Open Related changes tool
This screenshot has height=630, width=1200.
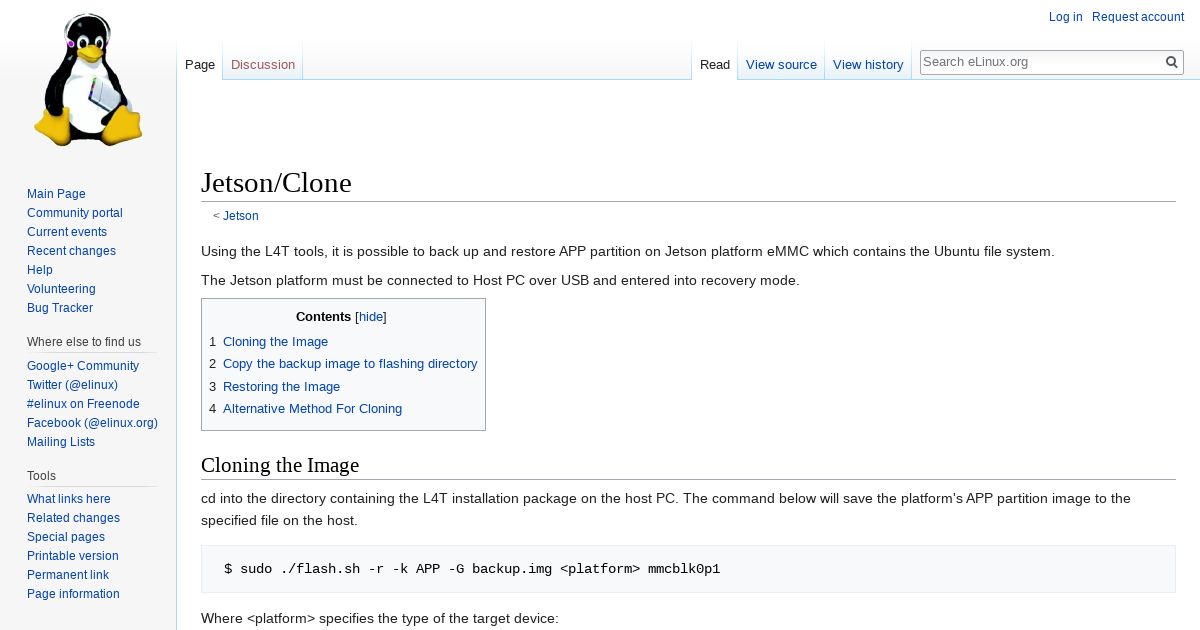[73, 518]
